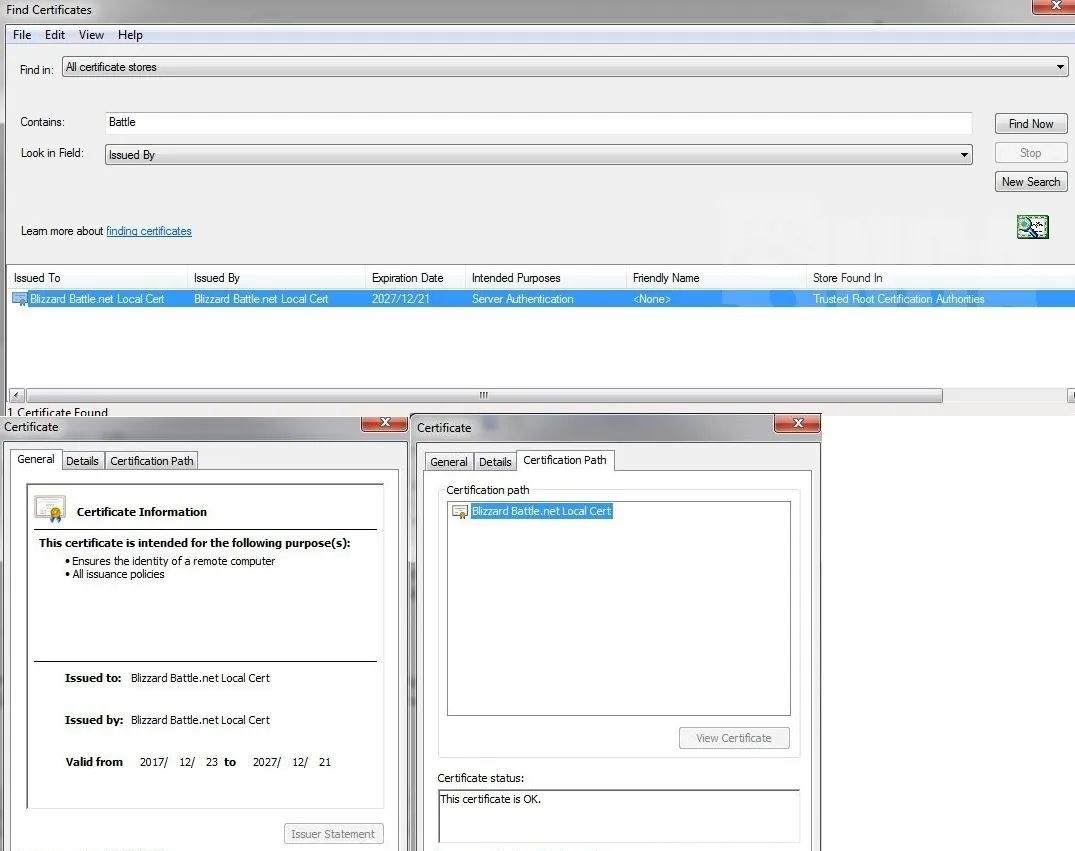1075x851 pixels.
Task: Sort by Intended Purposes column header
Action: coord(546,278)
